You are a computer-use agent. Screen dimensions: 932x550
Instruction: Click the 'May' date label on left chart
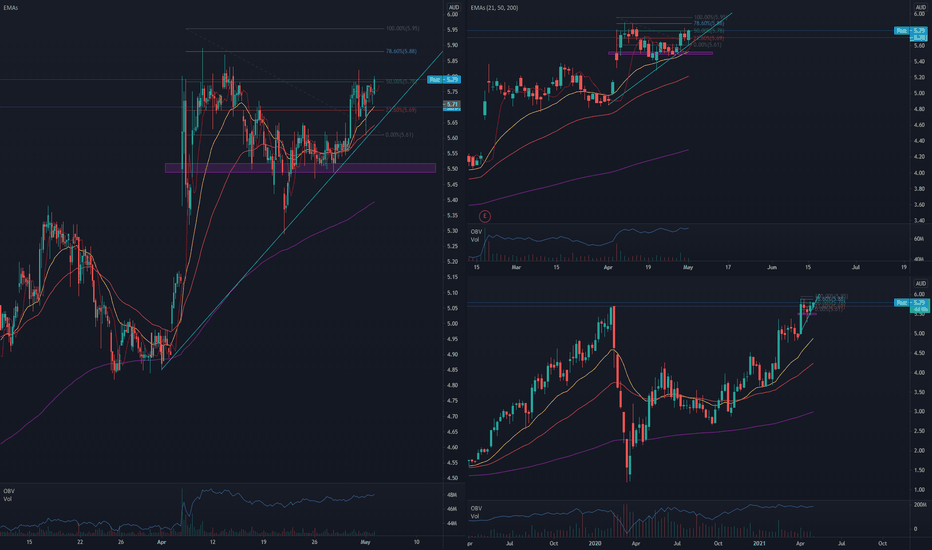366,542
